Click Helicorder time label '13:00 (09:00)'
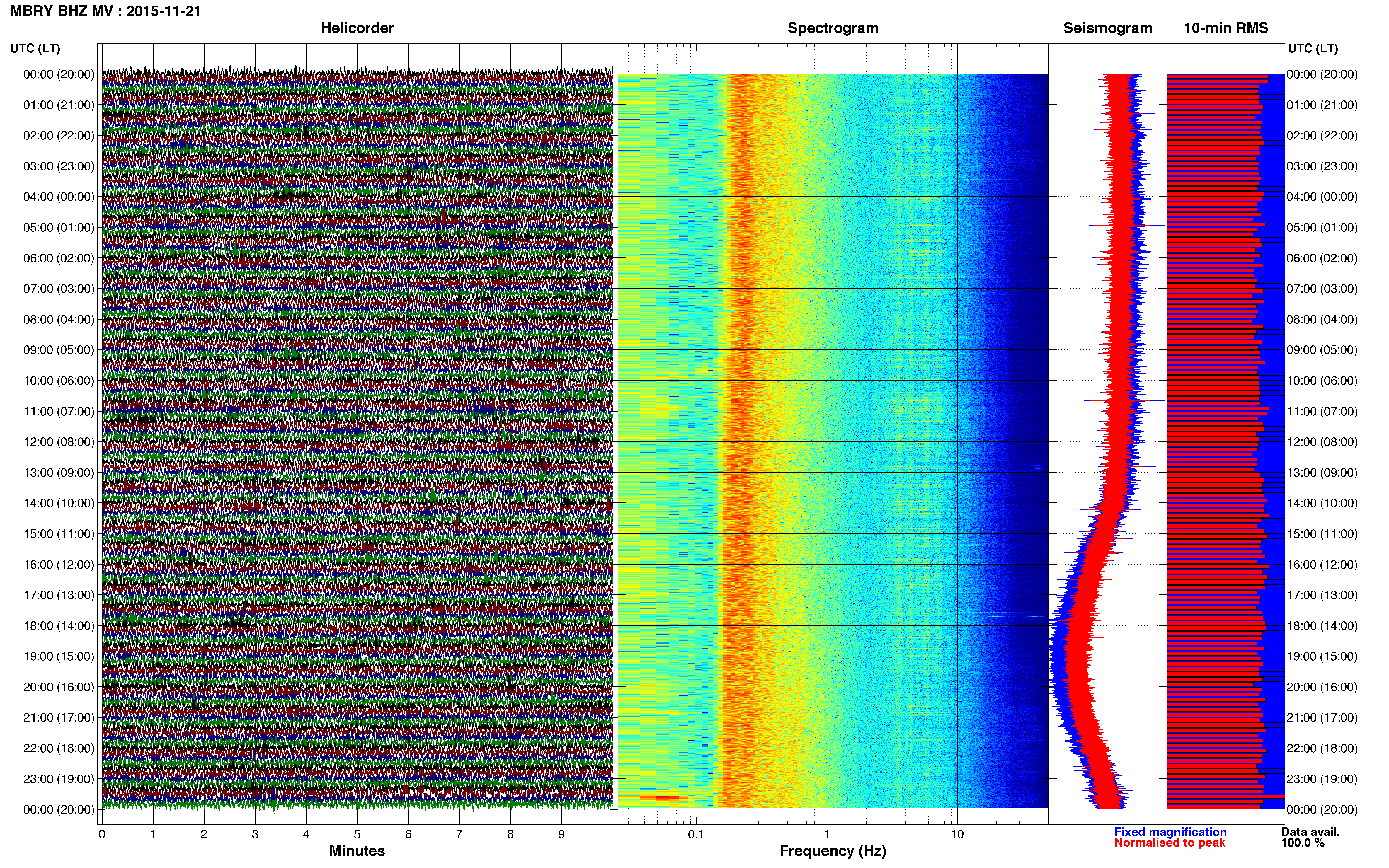This screenshot has height=868, width=1389. coord(59,473)
